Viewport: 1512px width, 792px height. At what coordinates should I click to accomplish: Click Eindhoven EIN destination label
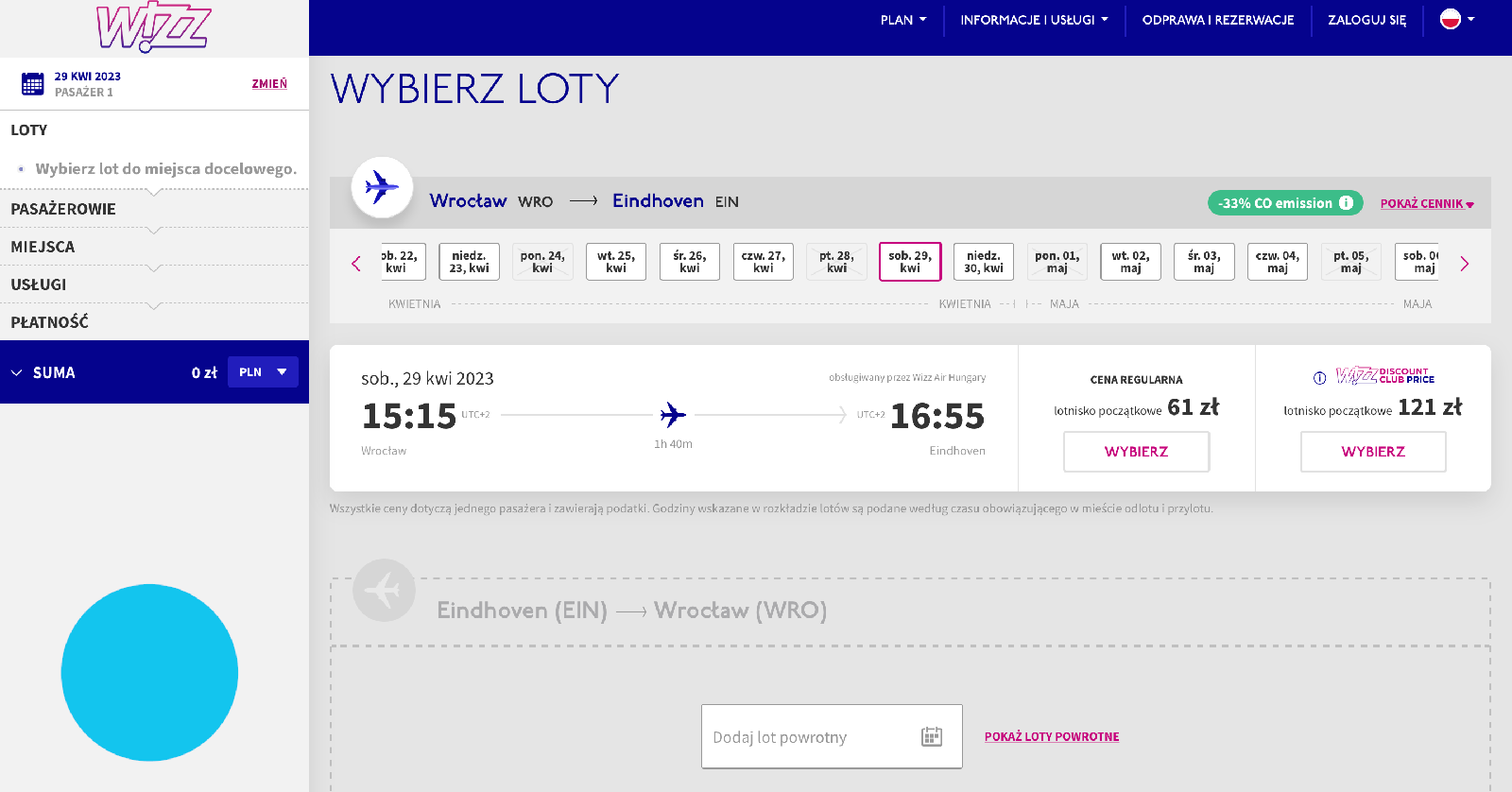tap(676, 201)
